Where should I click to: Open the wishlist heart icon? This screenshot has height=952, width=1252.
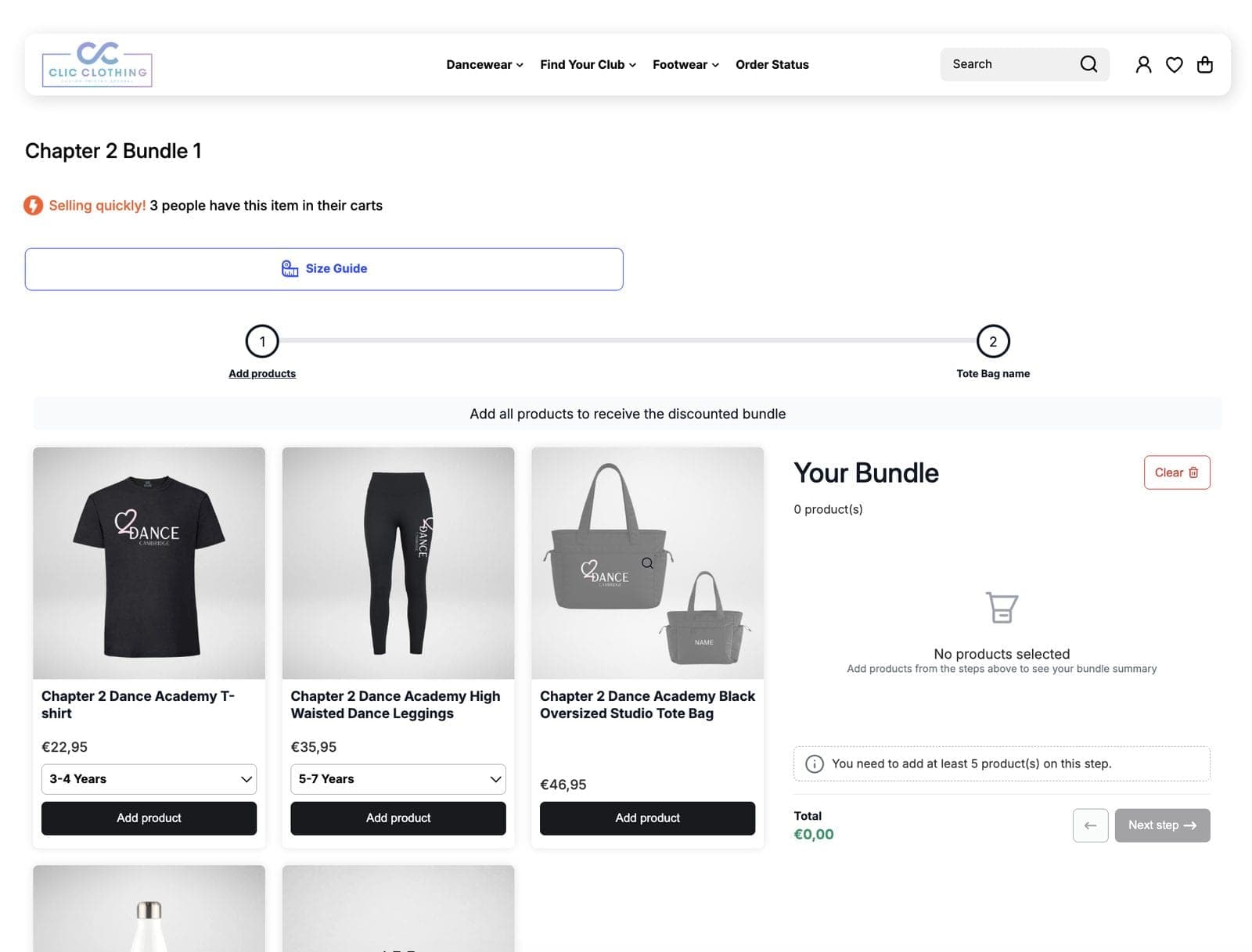point(1174,65)
